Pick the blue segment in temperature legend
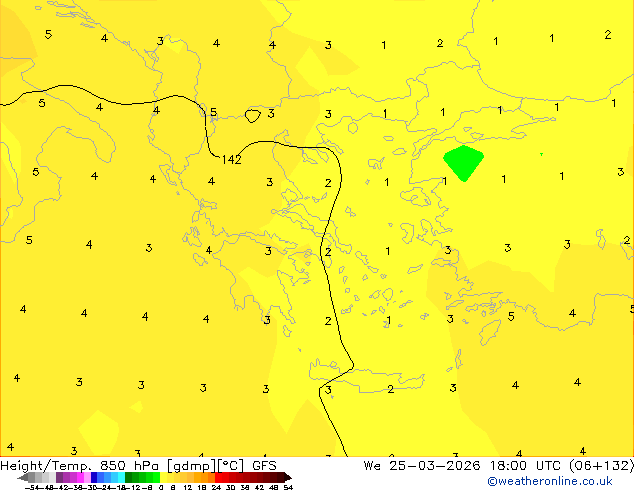The height and width of the screenshot is (490, 634). point(98,477)
